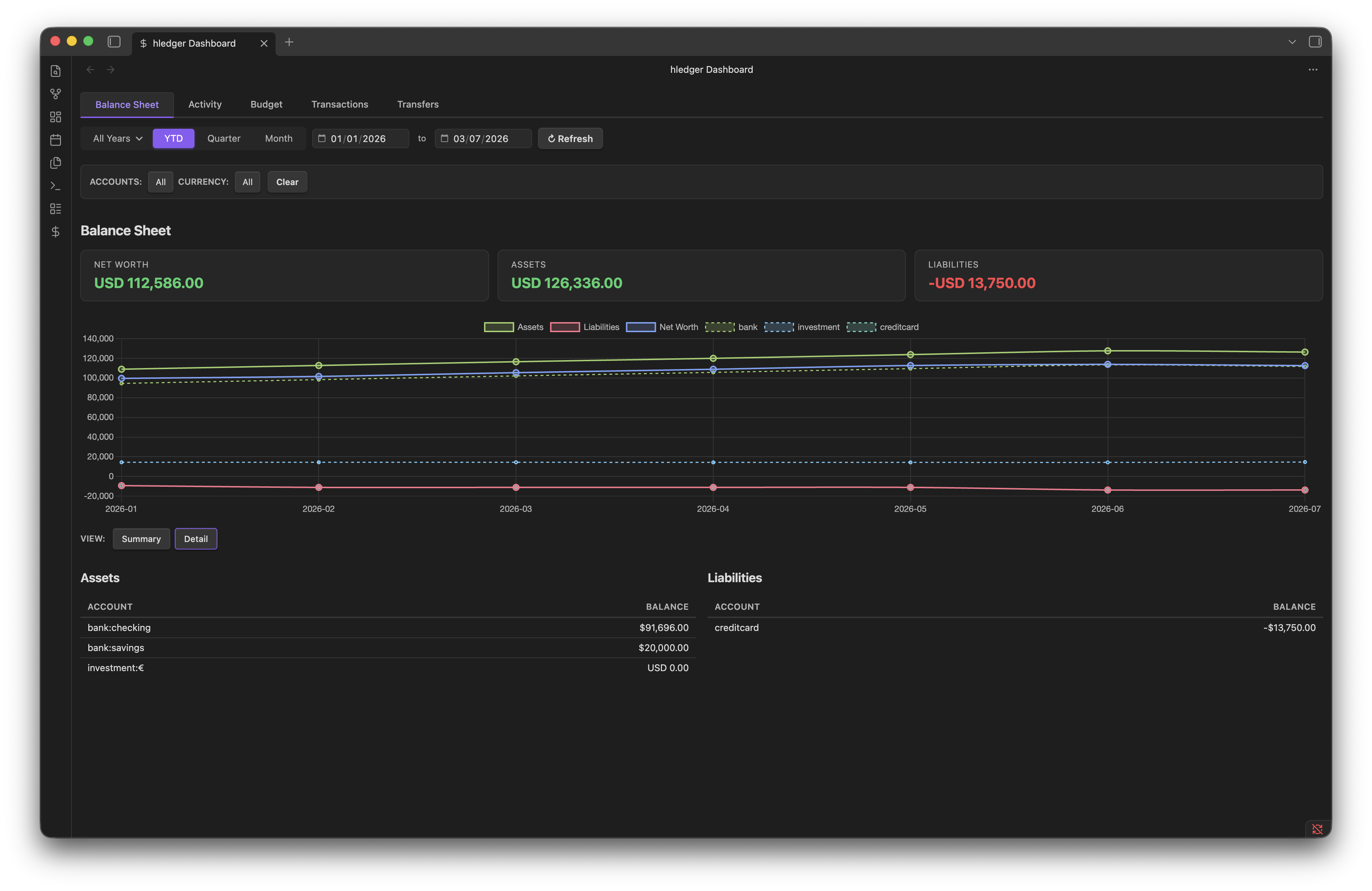This screenshot has height=891, width=1372.
Task: Open hledger dashboard via dollar ribbon icon
Action: (55, 232)
